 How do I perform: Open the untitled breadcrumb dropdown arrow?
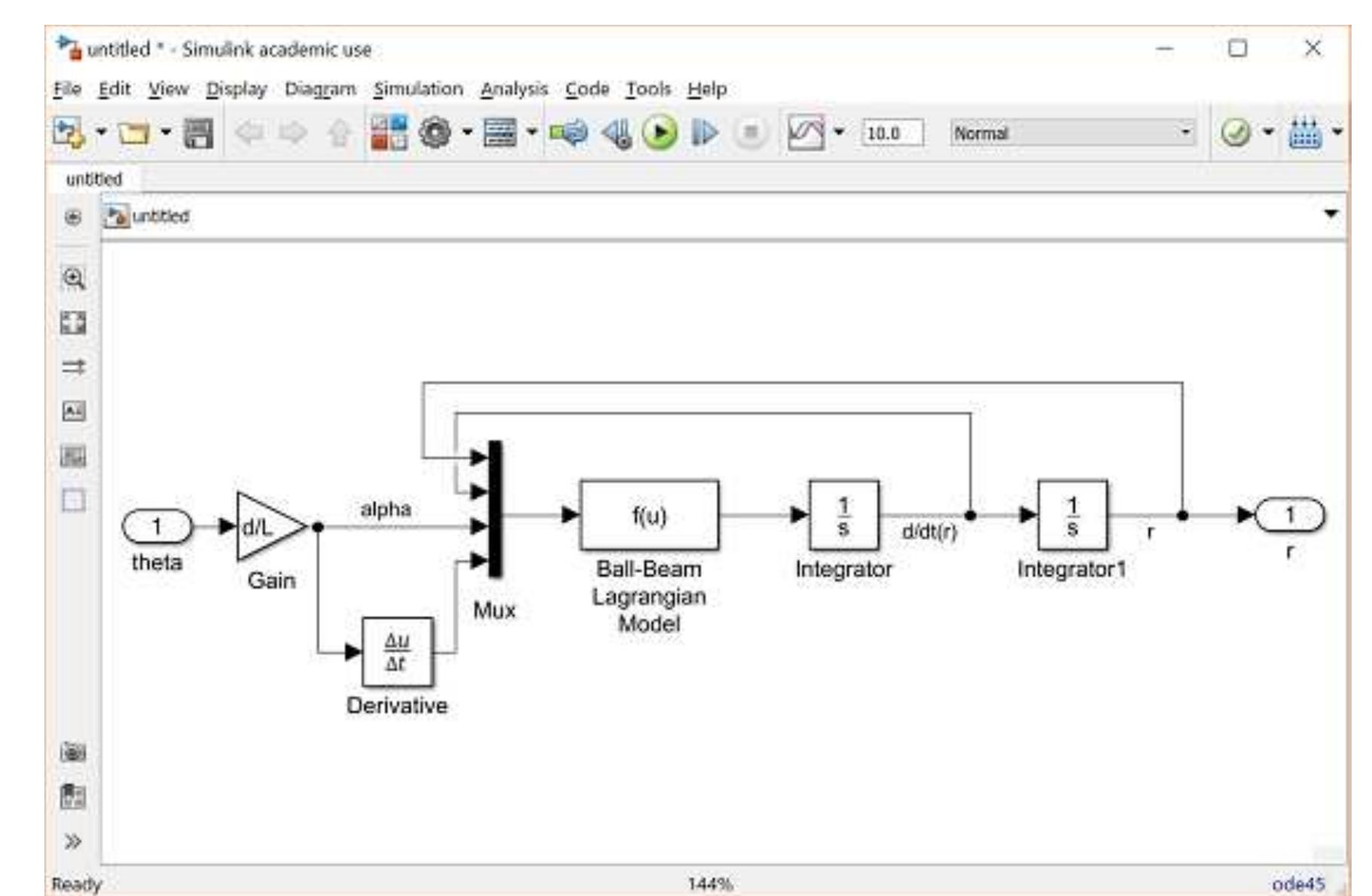point(1333,215)
